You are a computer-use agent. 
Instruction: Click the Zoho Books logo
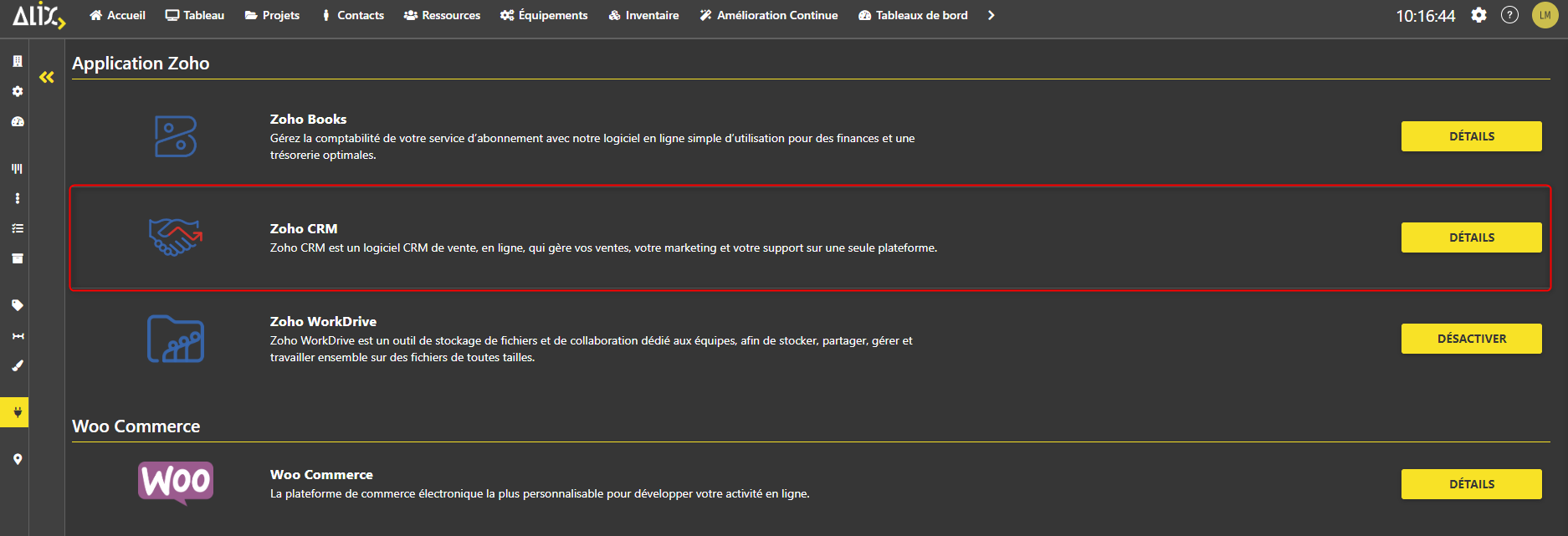176,136
